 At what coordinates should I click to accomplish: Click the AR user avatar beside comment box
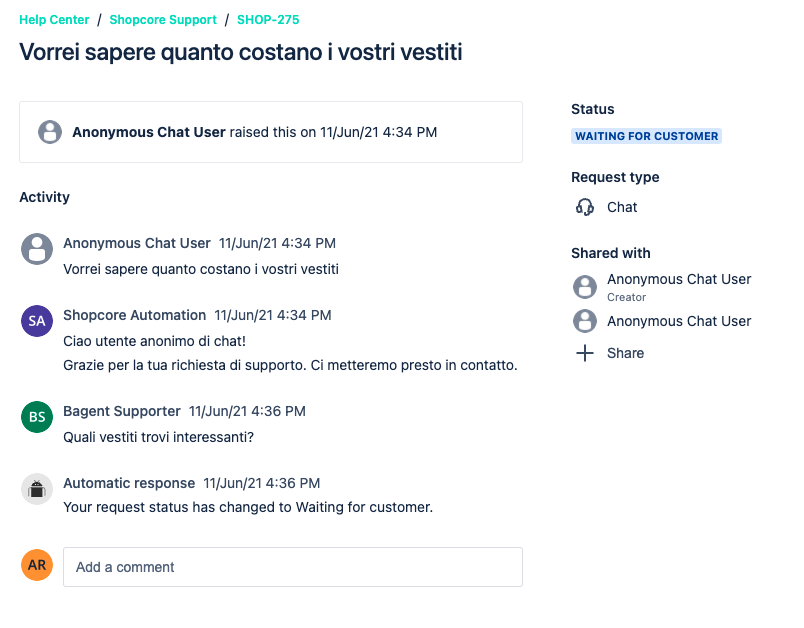pyautogui.click(x=37, y=565)
